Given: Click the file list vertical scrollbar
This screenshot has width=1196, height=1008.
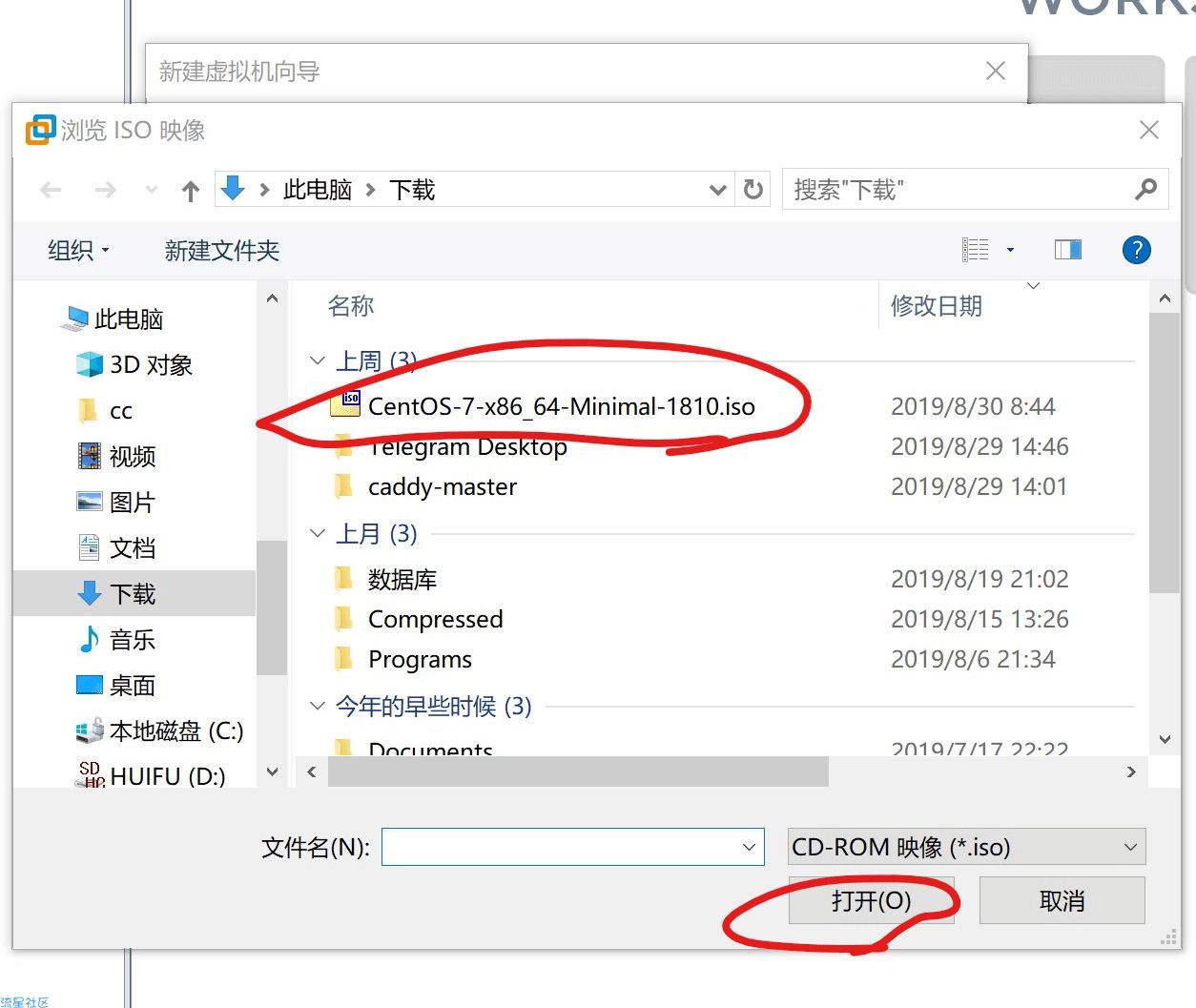Looking at the screenshot, I should [1164, 453].
